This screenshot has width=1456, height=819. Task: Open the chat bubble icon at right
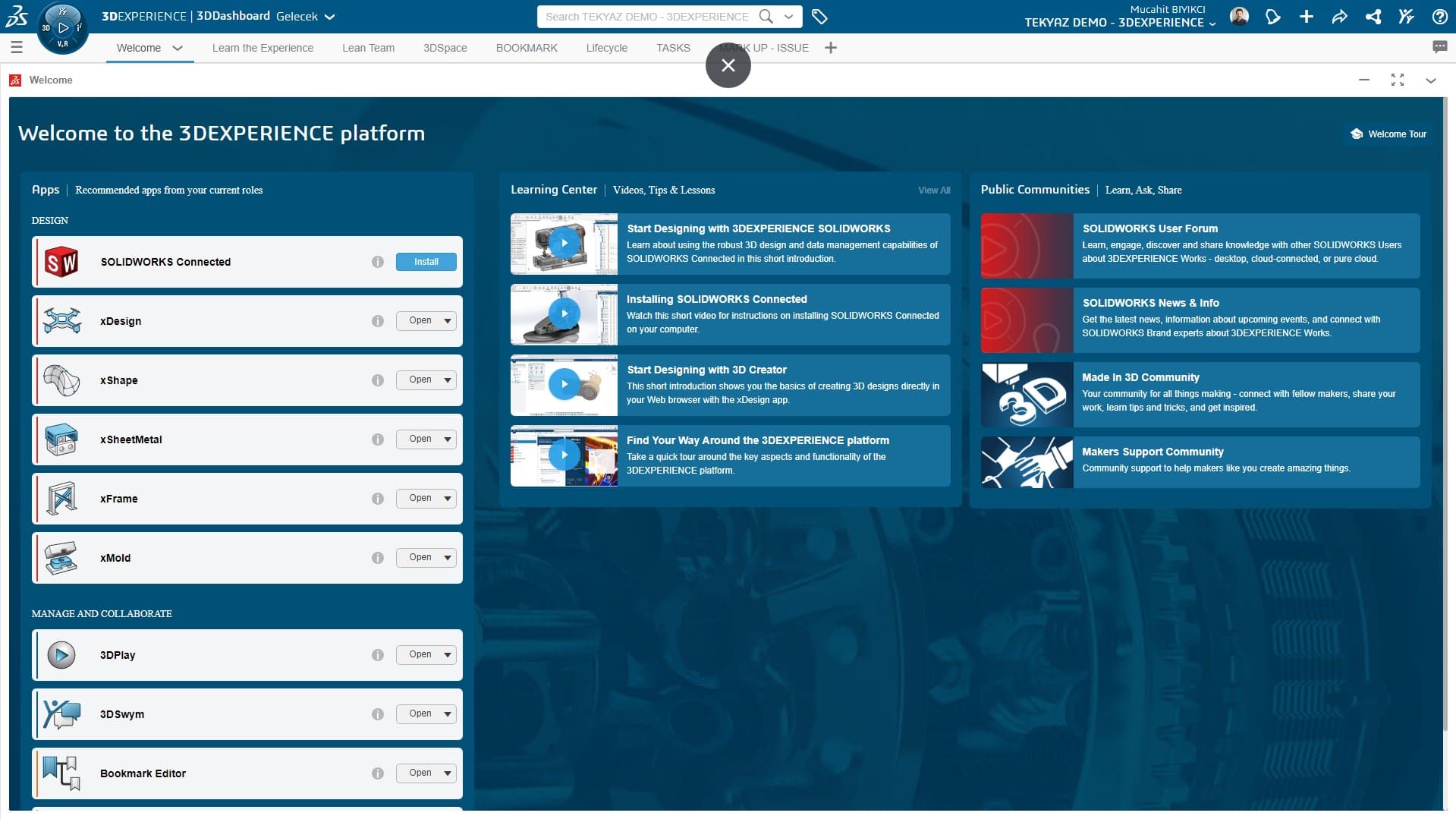(1439, 47)
